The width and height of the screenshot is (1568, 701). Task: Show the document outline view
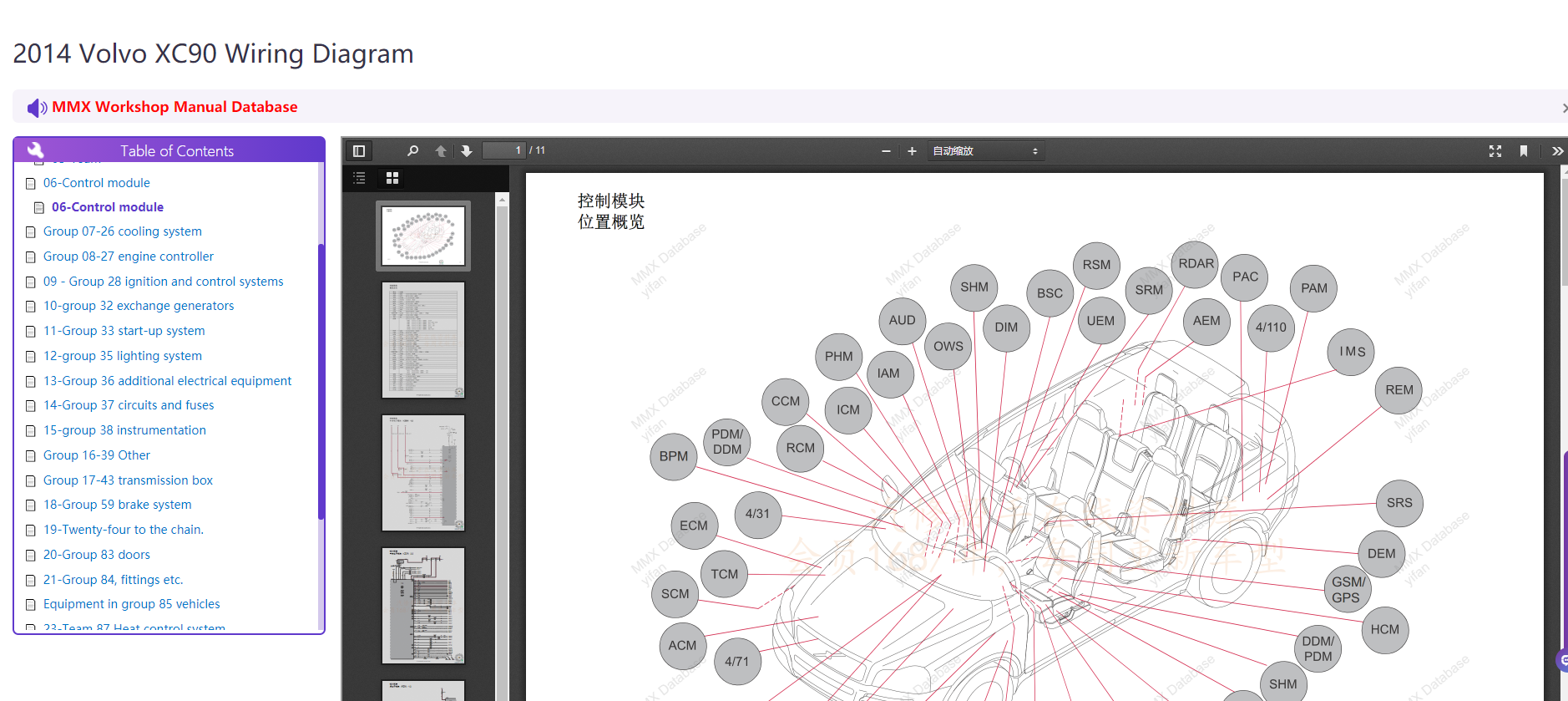click(359, 178)
